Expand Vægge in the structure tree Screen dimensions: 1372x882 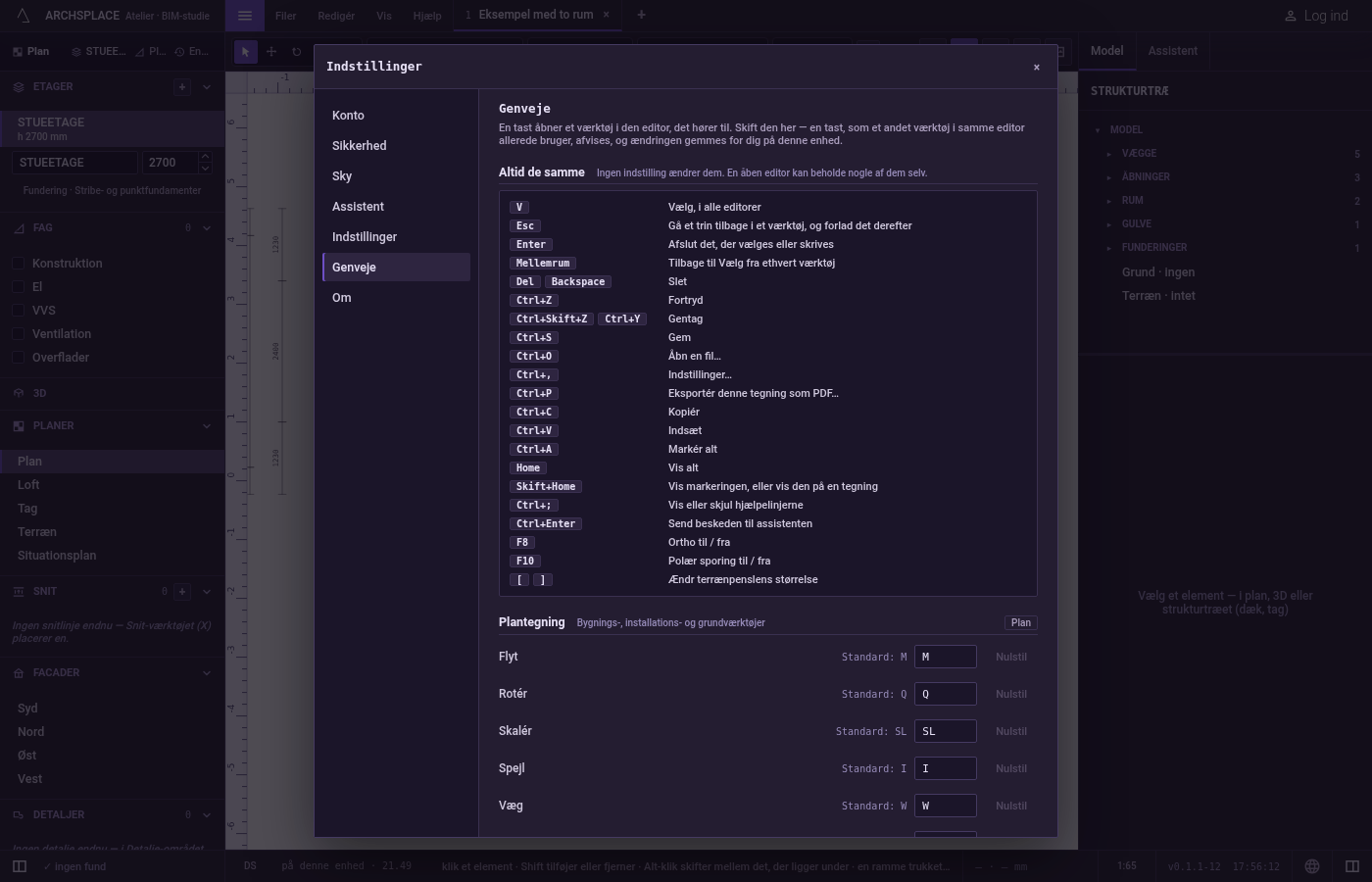[1109, 154]
